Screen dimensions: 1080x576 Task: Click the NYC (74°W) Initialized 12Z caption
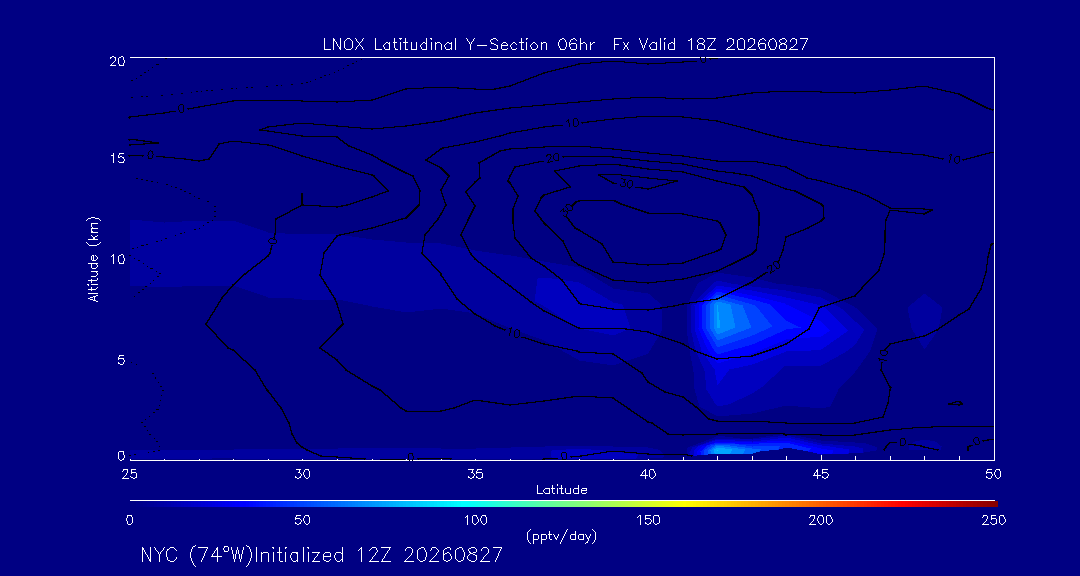point(322,555)
